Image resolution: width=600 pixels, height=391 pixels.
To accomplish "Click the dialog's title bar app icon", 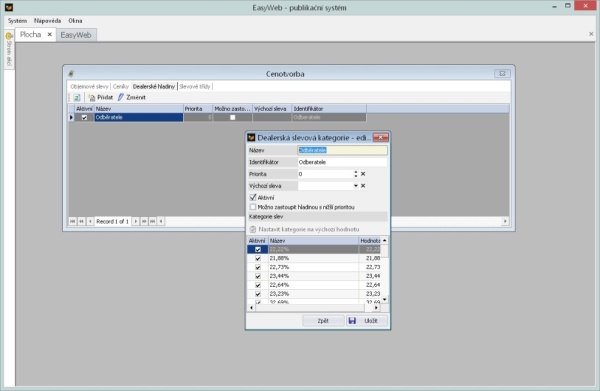I will tap(251, 137).
